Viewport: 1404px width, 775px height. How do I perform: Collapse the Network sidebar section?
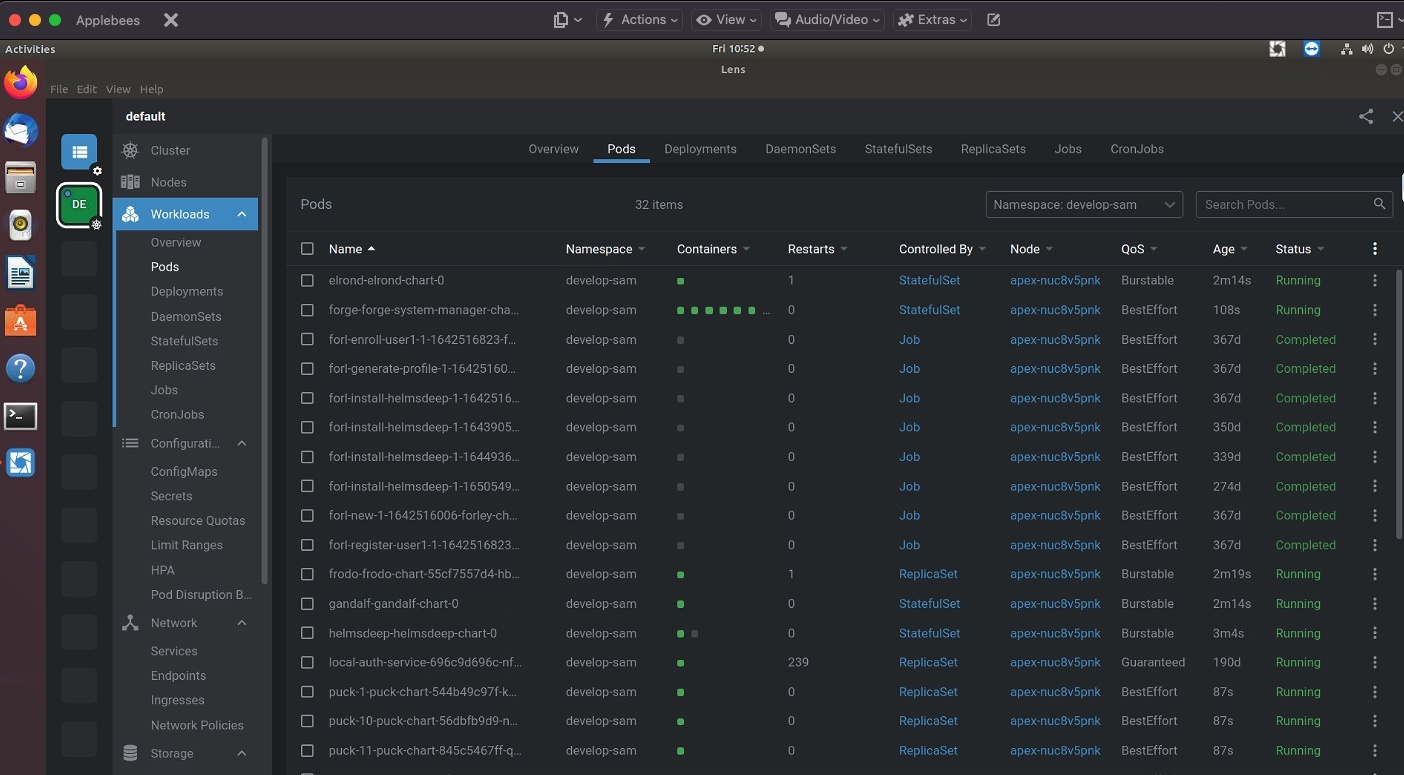(x=242, y=623)
